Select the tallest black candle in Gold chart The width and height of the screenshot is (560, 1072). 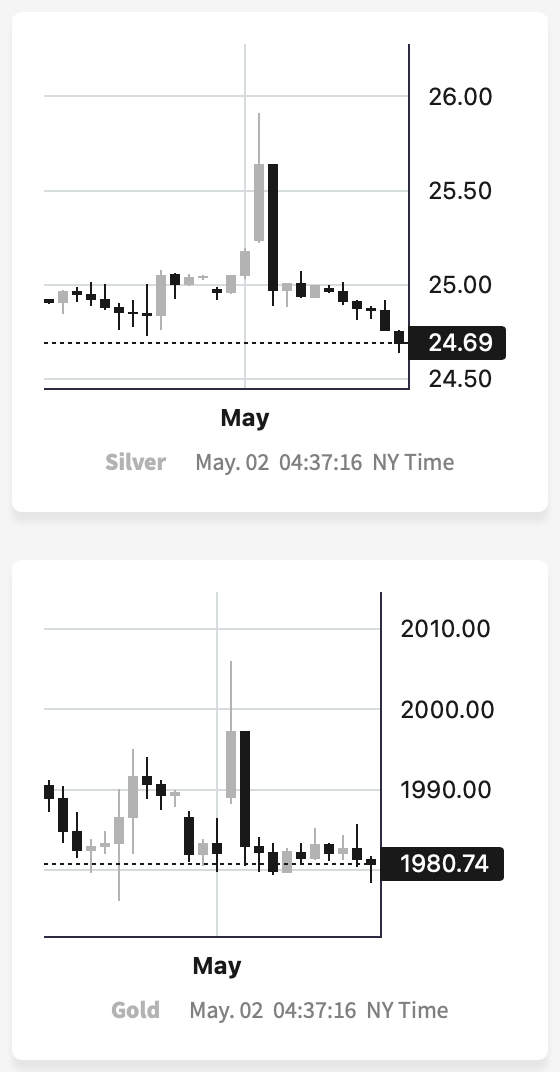coord(245,799)
